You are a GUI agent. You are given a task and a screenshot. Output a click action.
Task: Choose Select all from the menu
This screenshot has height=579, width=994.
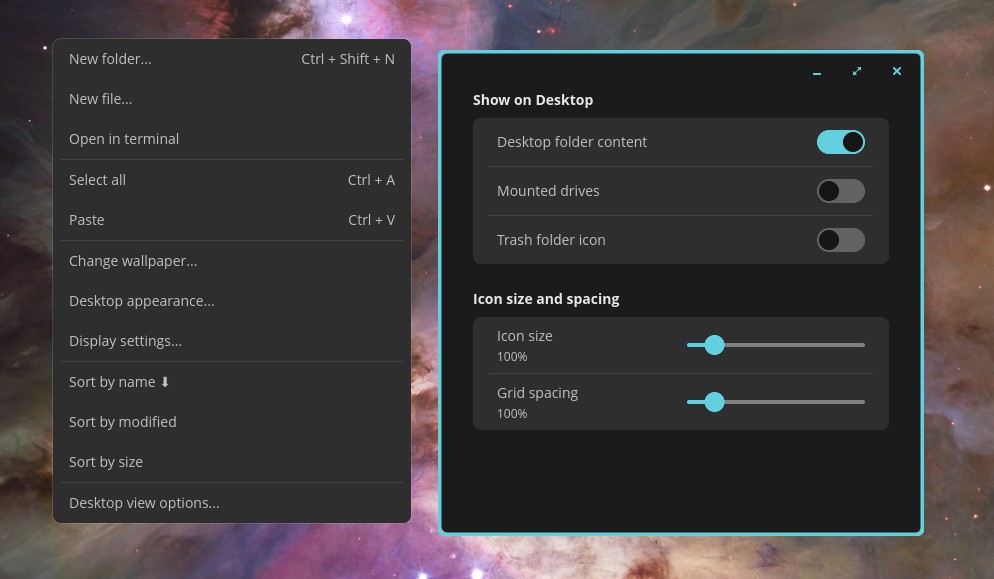232,180
